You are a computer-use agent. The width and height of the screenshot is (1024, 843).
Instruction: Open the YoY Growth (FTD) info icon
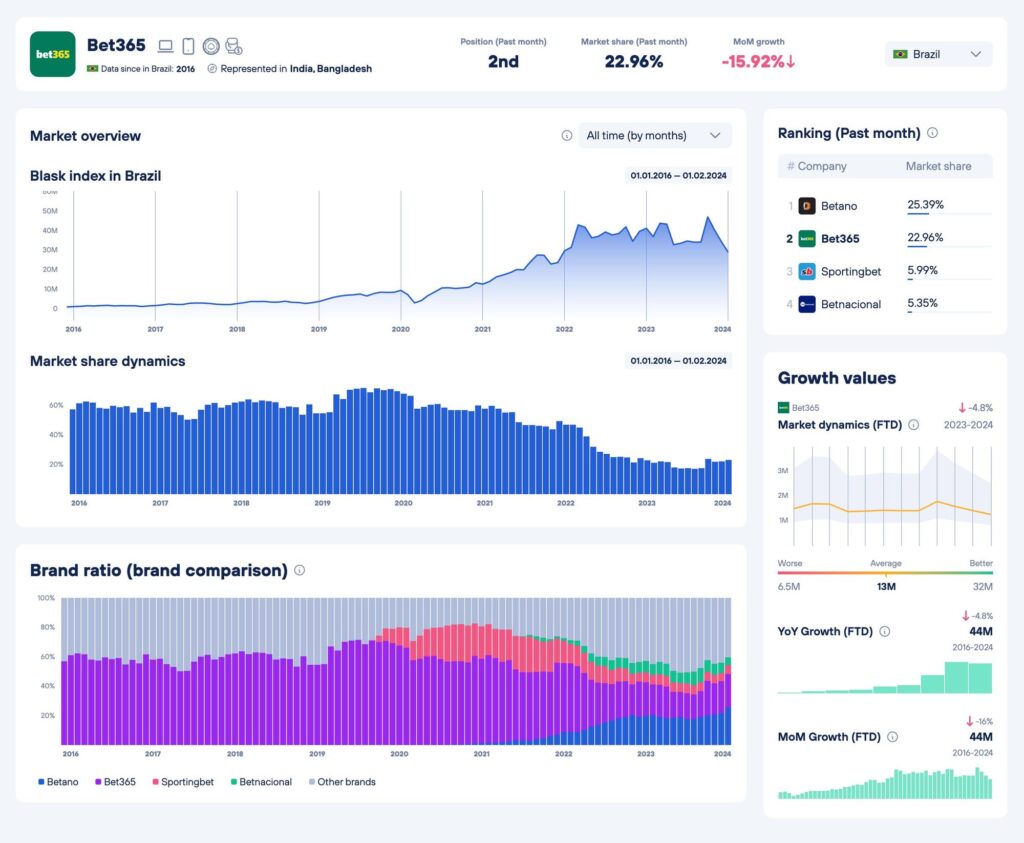(885, 631)
